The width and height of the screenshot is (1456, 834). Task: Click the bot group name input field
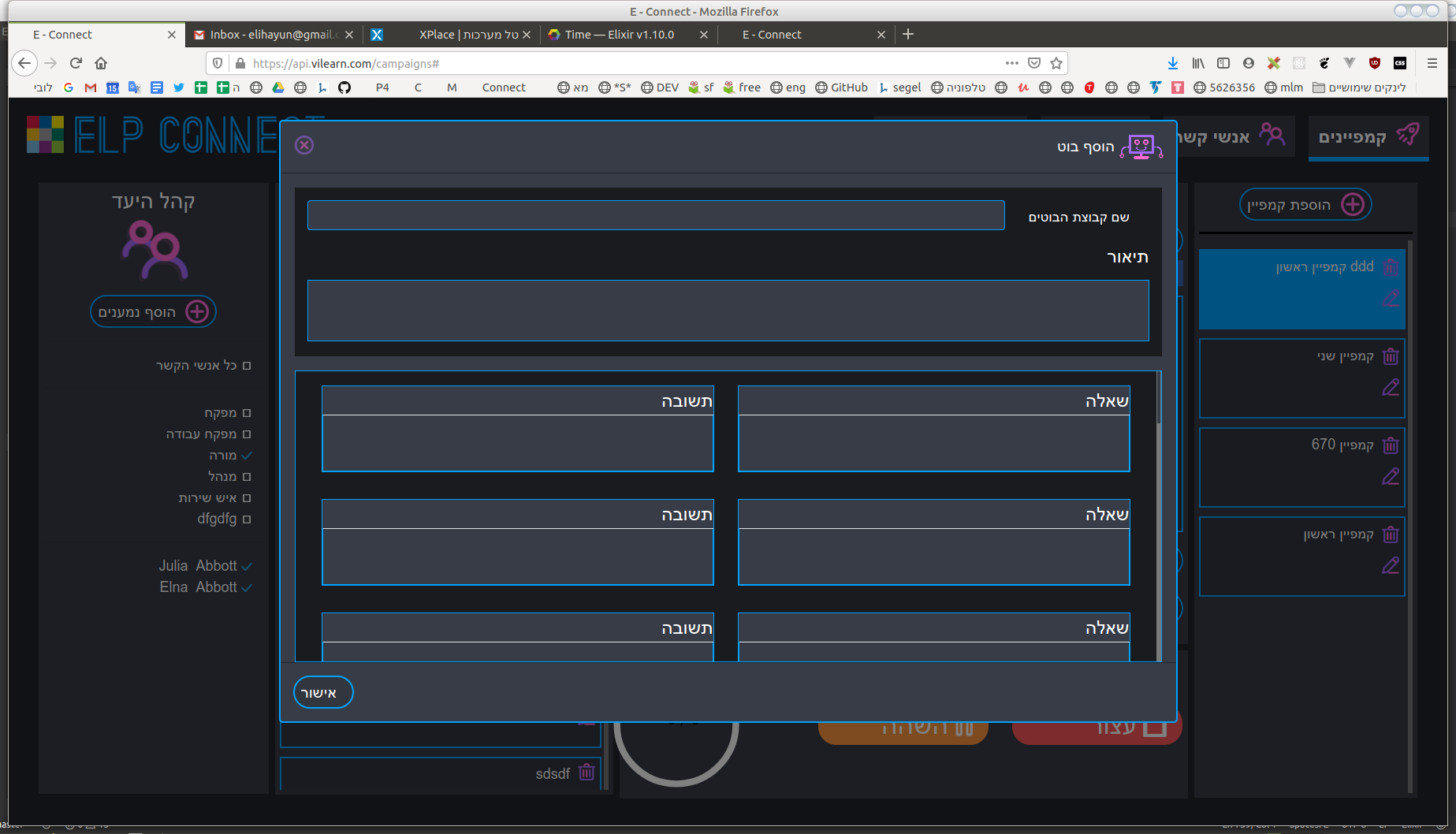pos(656,215)
